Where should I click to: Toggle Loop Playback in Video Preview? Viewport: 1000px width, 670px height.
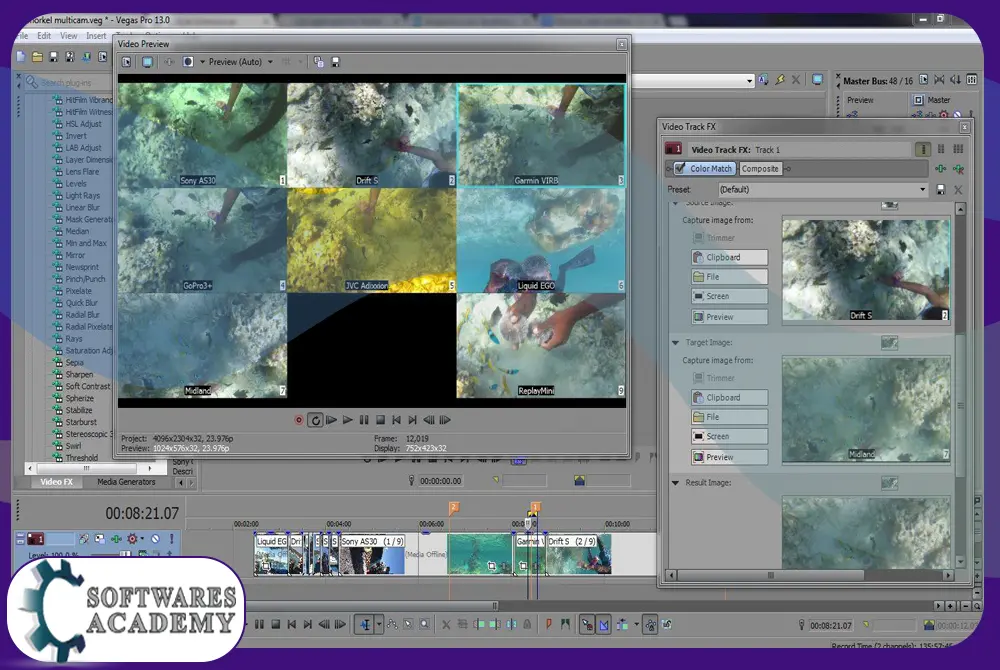[x=315, y=420]
